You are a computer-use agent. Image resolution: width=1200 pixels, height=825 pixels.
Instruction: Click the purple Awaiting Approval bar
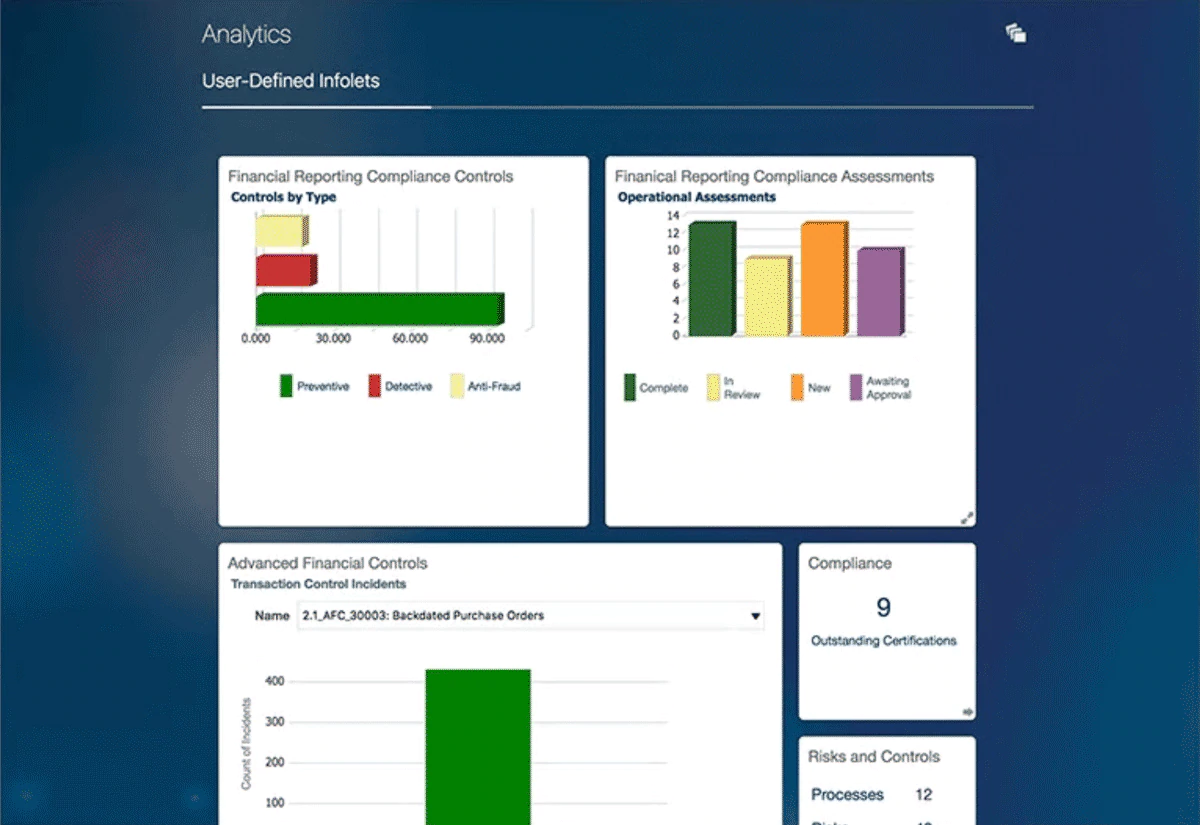tap(879, 292)
